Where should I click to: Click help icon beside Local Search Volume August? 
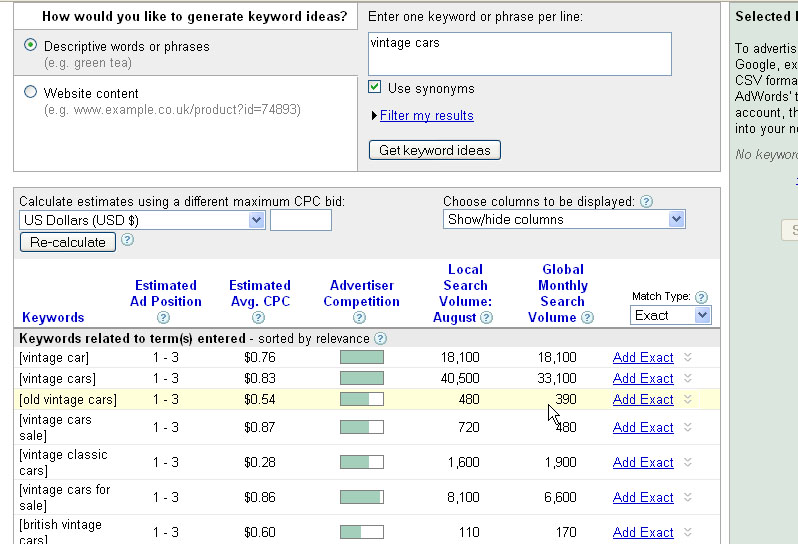(486, 318)
